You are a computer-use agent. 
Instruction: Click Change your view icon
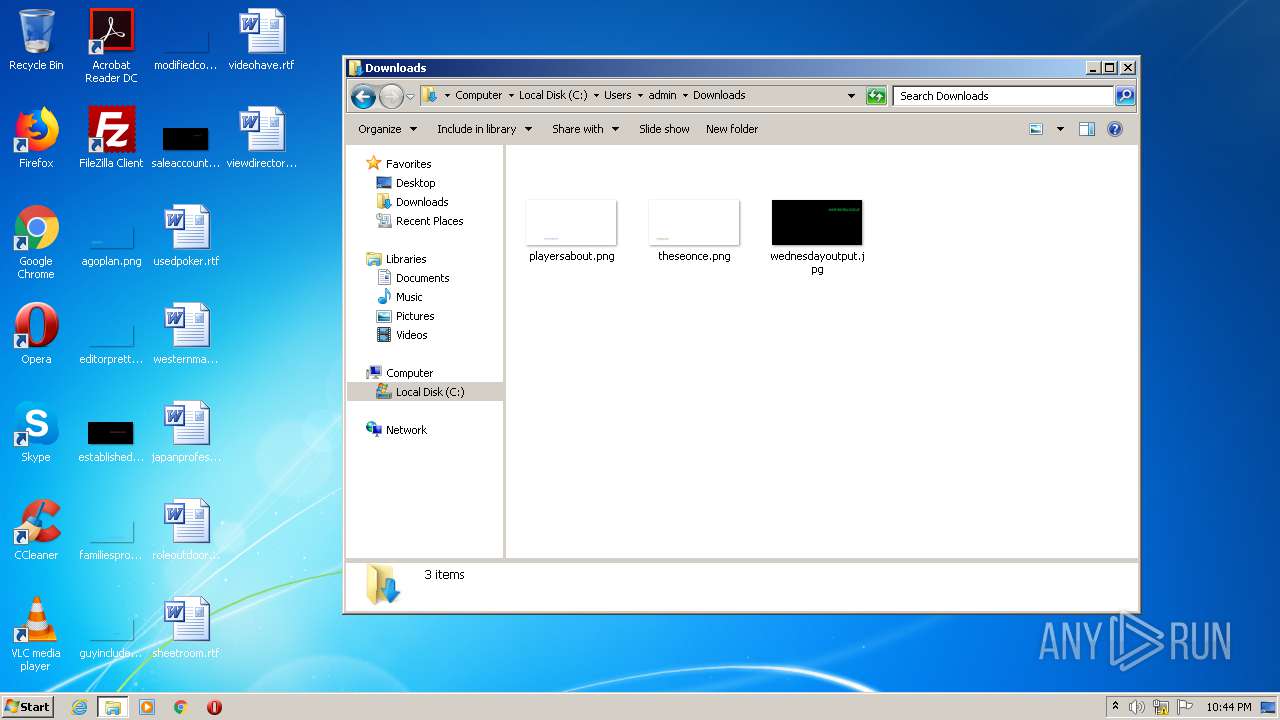coord(1036,129)
